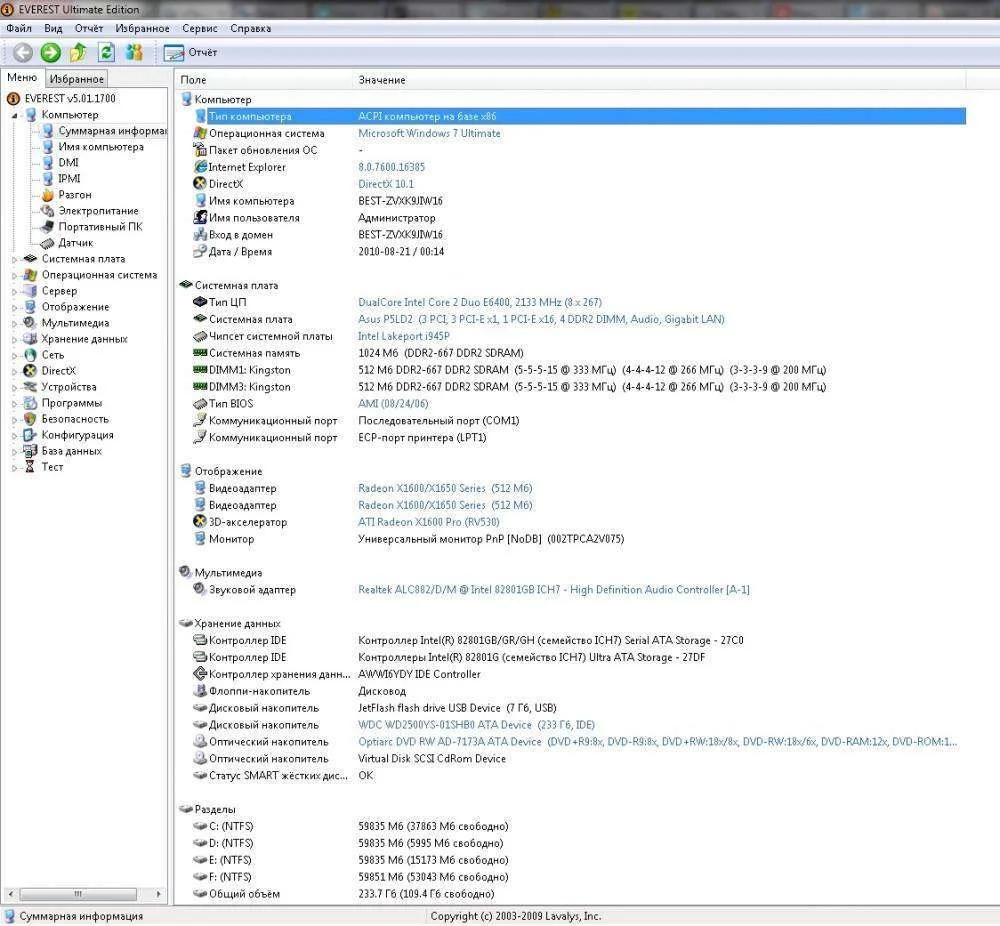Select Имя компьютера in tree

(101, 147)
